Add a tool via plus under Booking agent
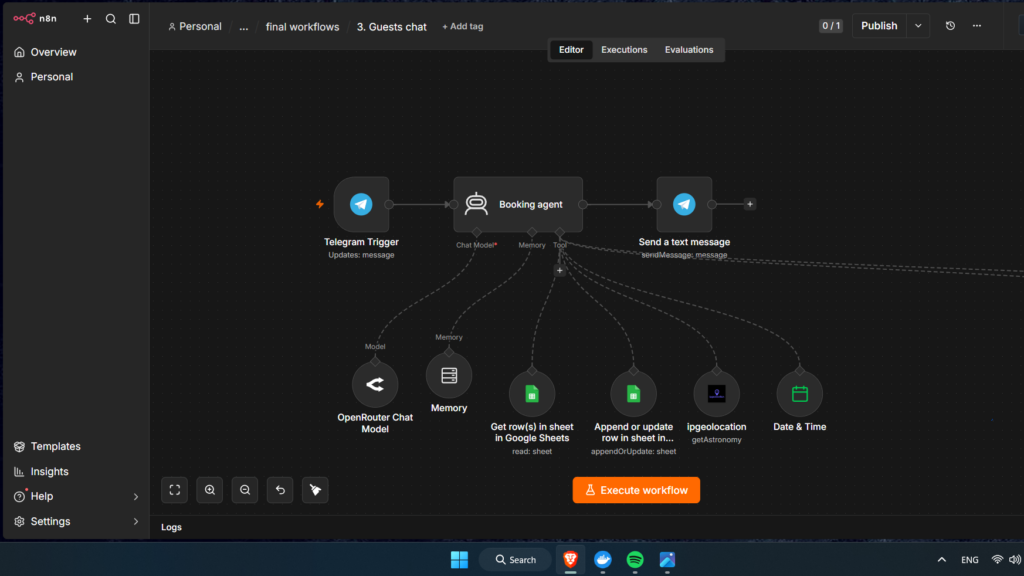The height and width of the screenshot is (576, 1024). coord(560,270)
